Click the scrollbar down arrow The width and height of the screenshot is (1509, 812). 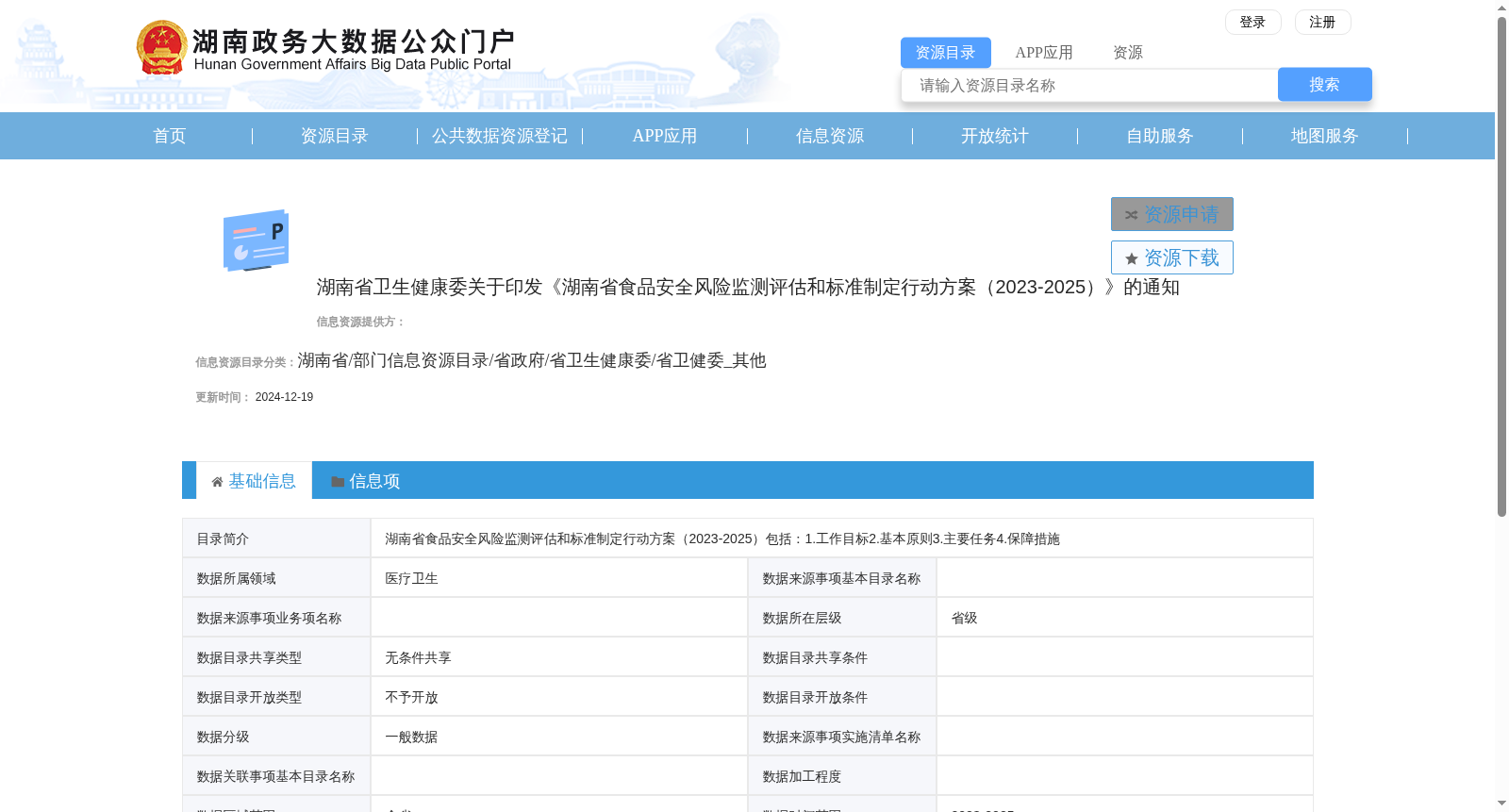point(1501,804)
